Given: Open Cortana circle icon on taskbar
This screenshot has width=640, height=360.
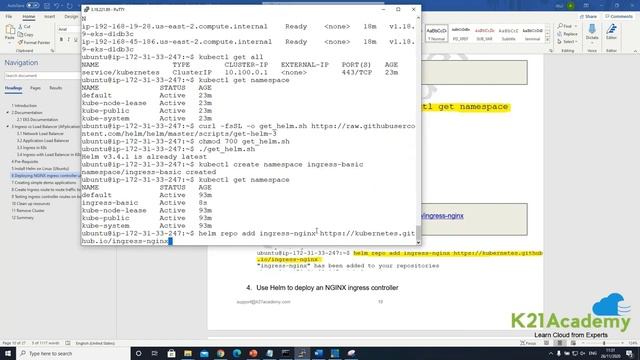Looking at the screenshot, I should [138, 353].
